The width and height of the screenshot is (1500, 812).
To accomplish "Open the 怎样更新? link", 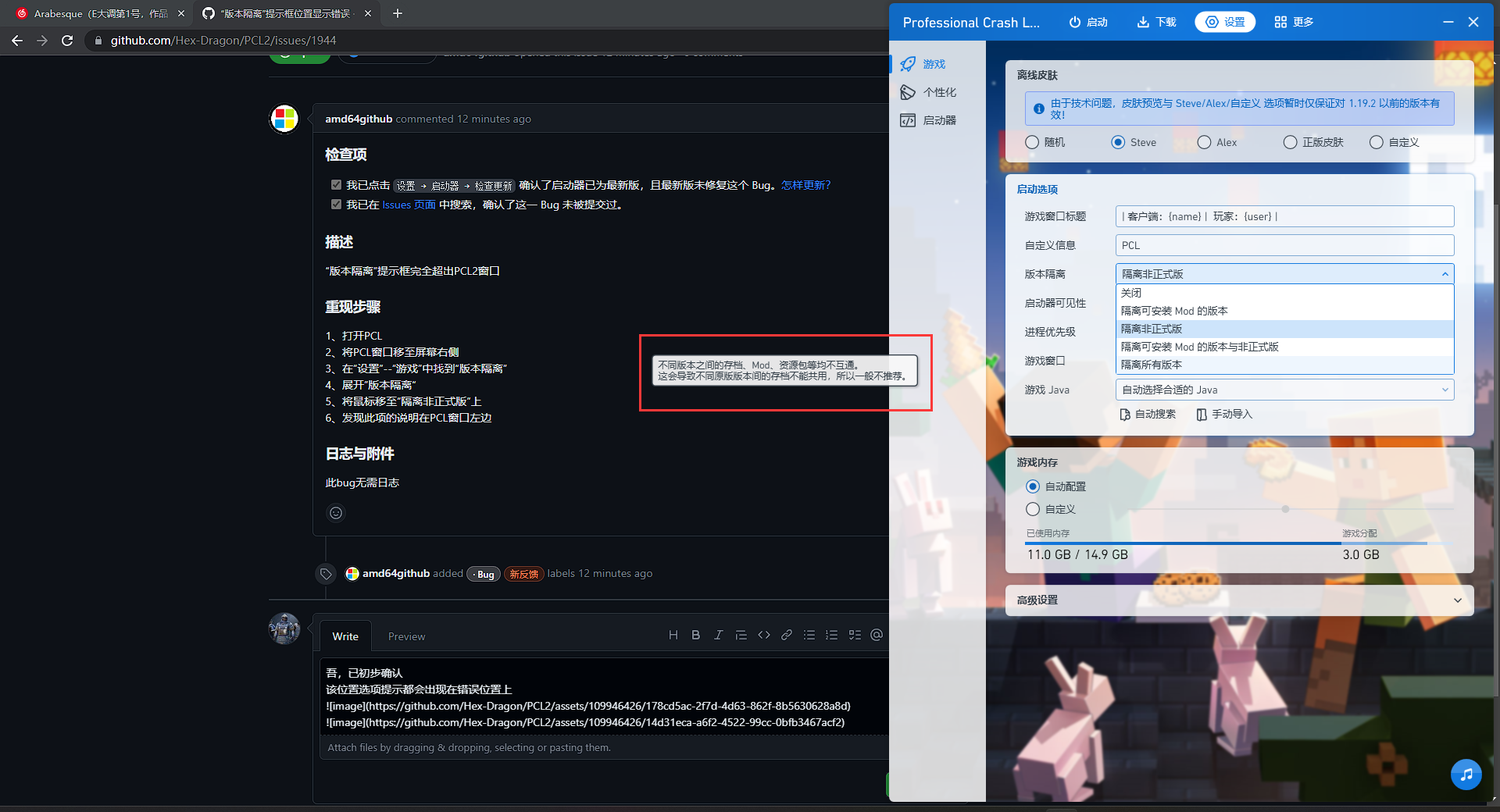I will click(805, 185).
